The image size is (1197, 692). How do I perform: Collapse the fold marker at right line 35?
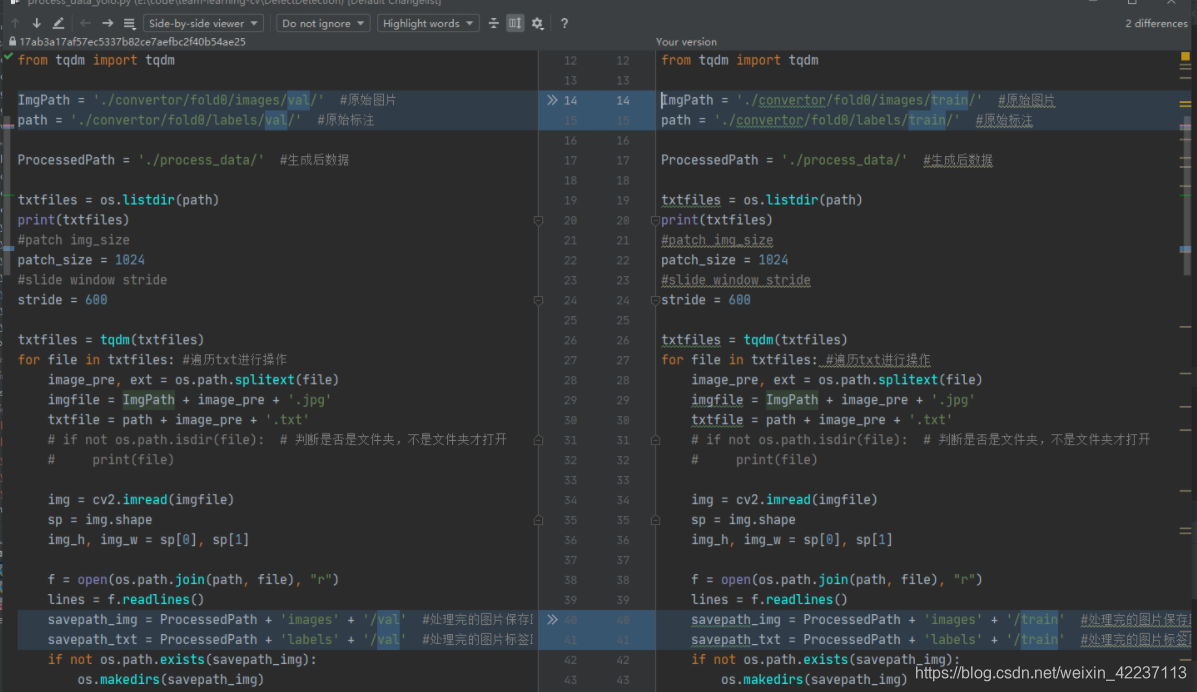(655, 520)
